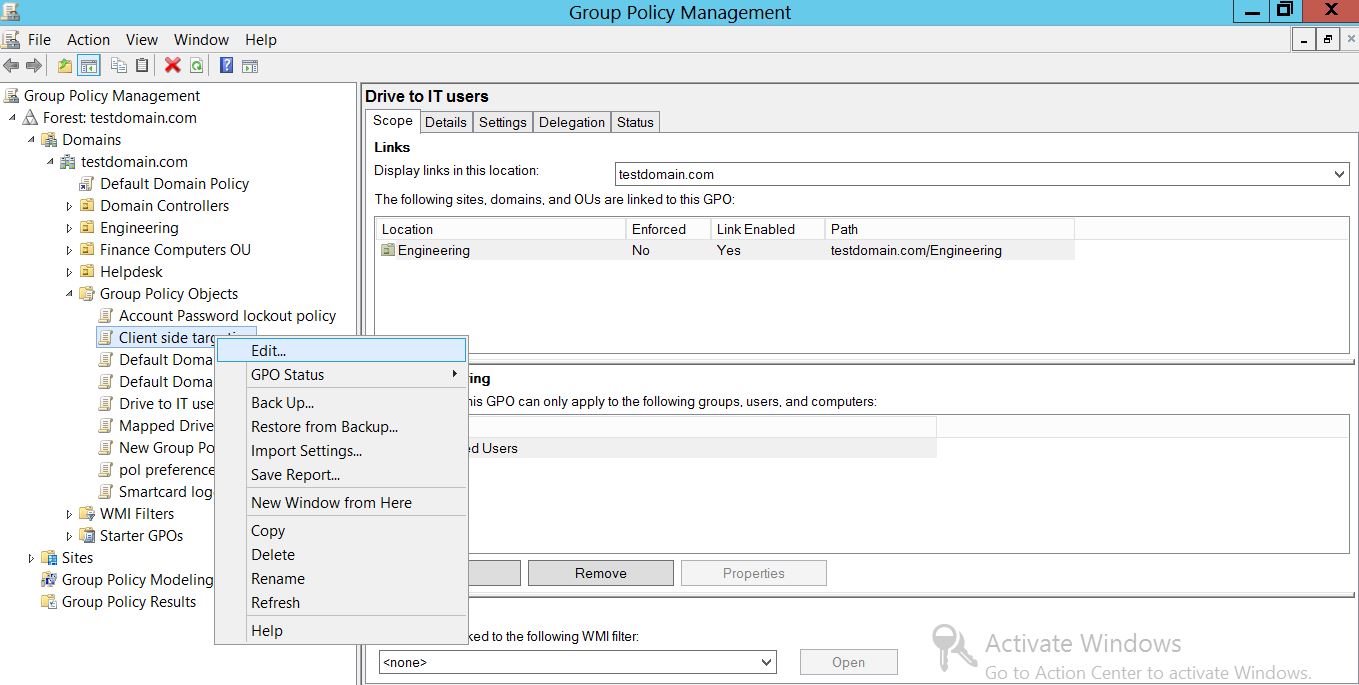Click the Back arrow toolbar icon
Image resolution: width=1359 pixels, height=685 pixels.
(x=11, y=66)
